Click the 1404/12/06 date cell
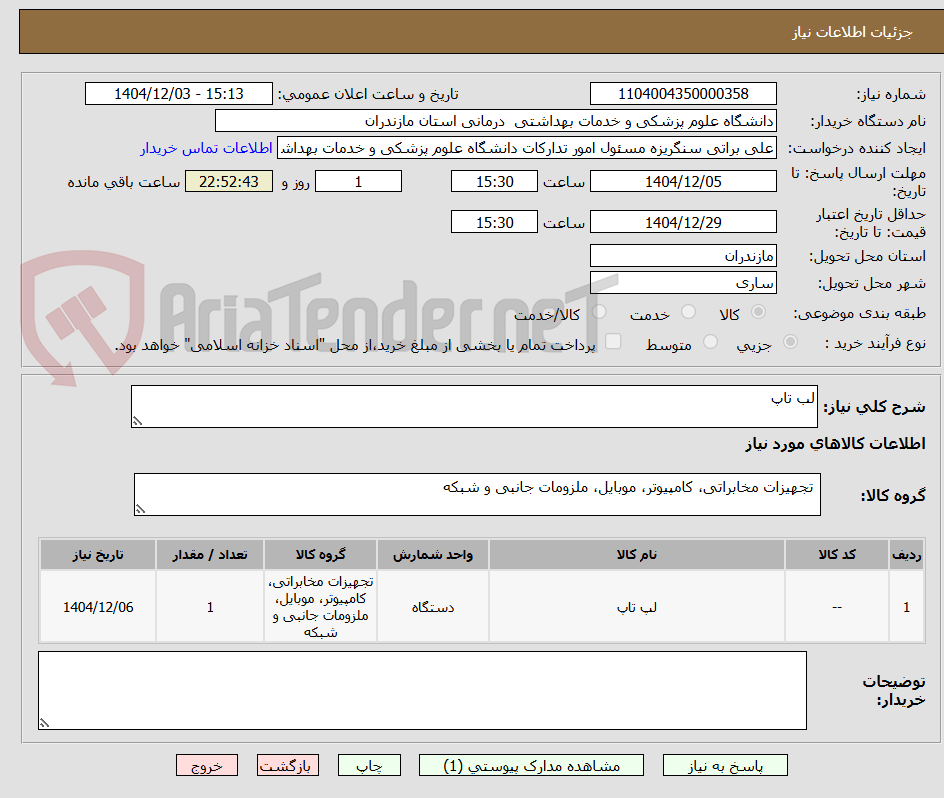 pyautogui.click(x=98, y=607)
